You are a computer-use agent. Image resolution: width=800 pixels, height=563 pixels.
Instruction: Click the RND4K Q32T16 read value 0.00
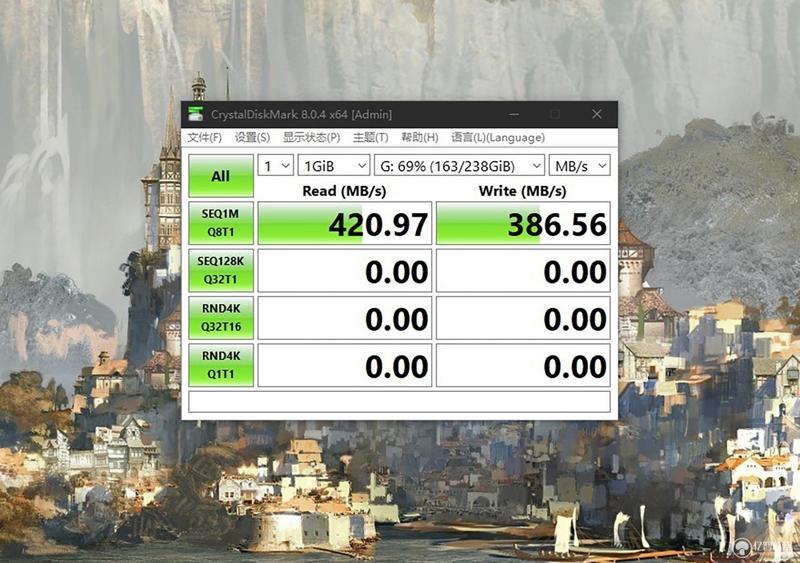344,317
